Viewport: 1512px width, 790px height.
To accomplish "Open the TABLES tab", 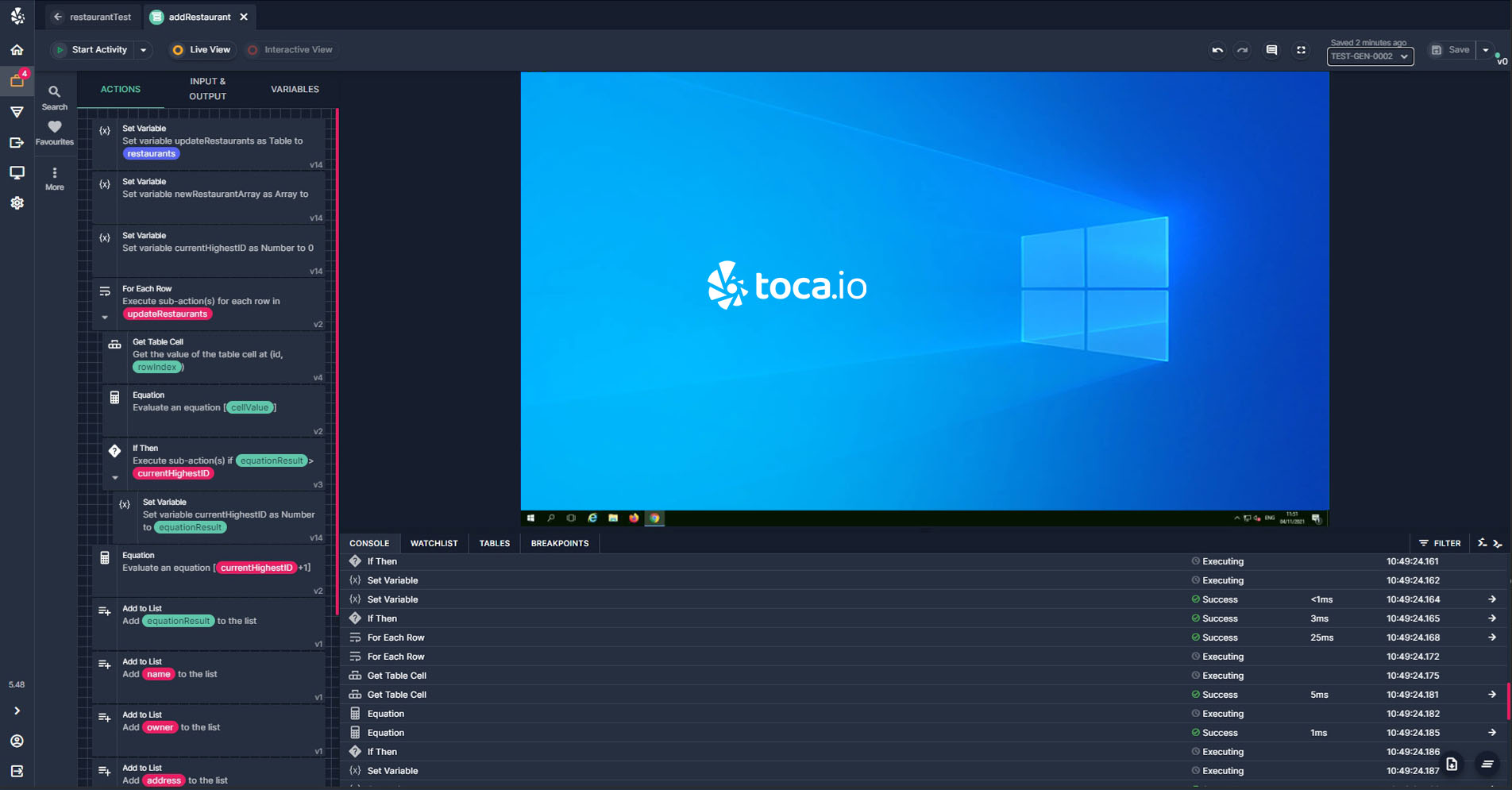I will tap(495, 544).
